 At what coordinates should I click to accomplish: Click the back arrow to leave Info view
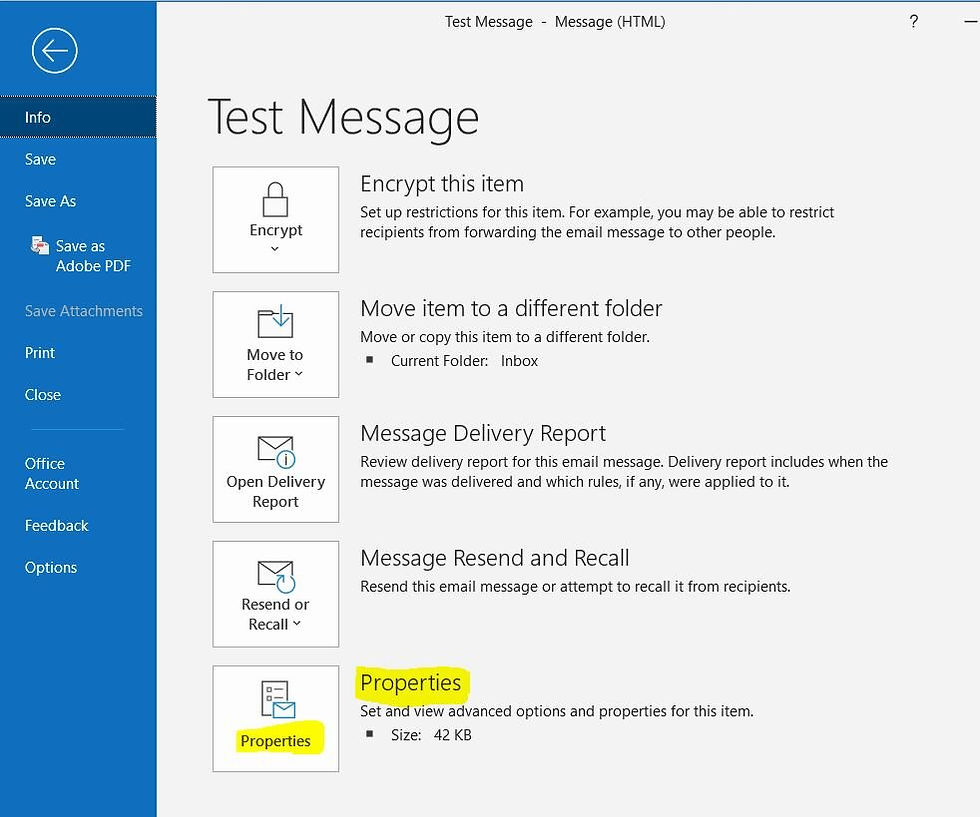[x=54, y=50]
